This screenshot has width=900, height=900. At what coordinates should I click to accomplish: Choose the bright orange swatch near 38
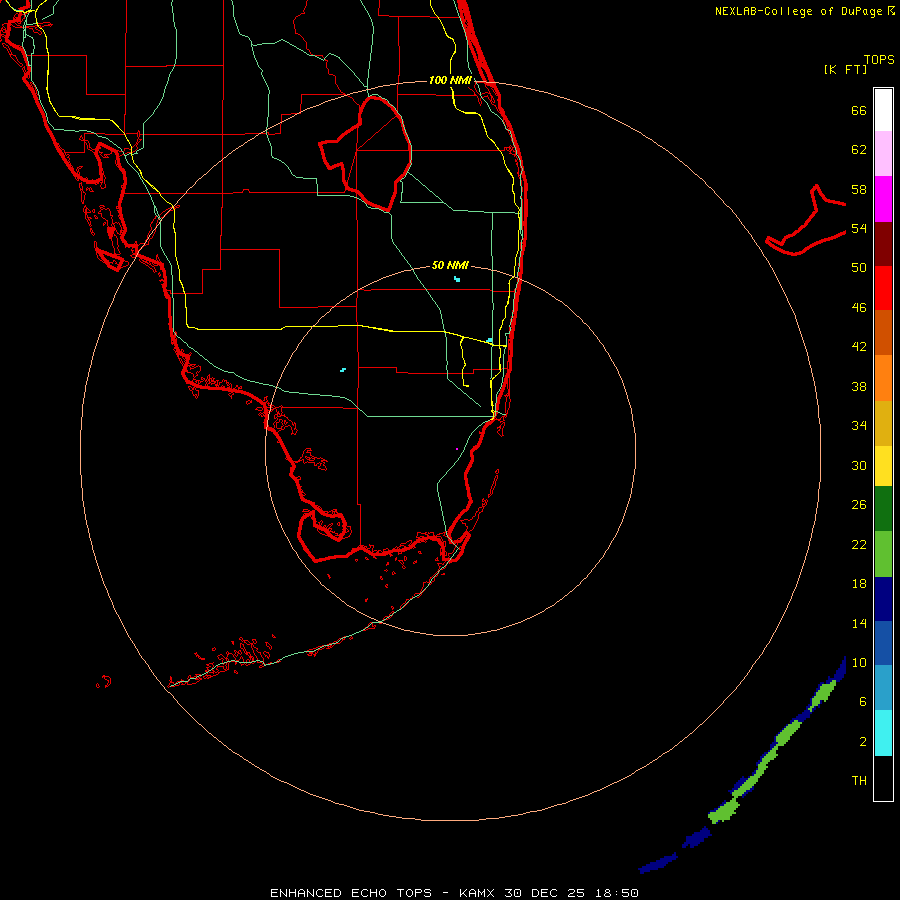pos(883,378)
